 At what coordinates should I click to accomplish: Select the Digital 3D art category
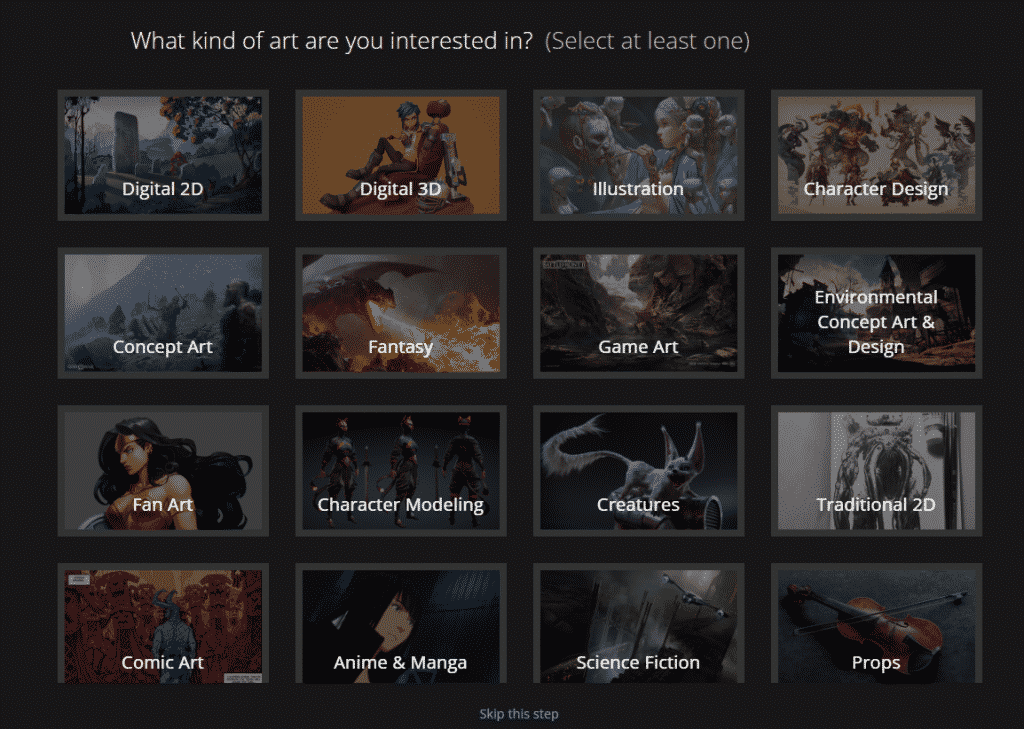tap(401, 155)
